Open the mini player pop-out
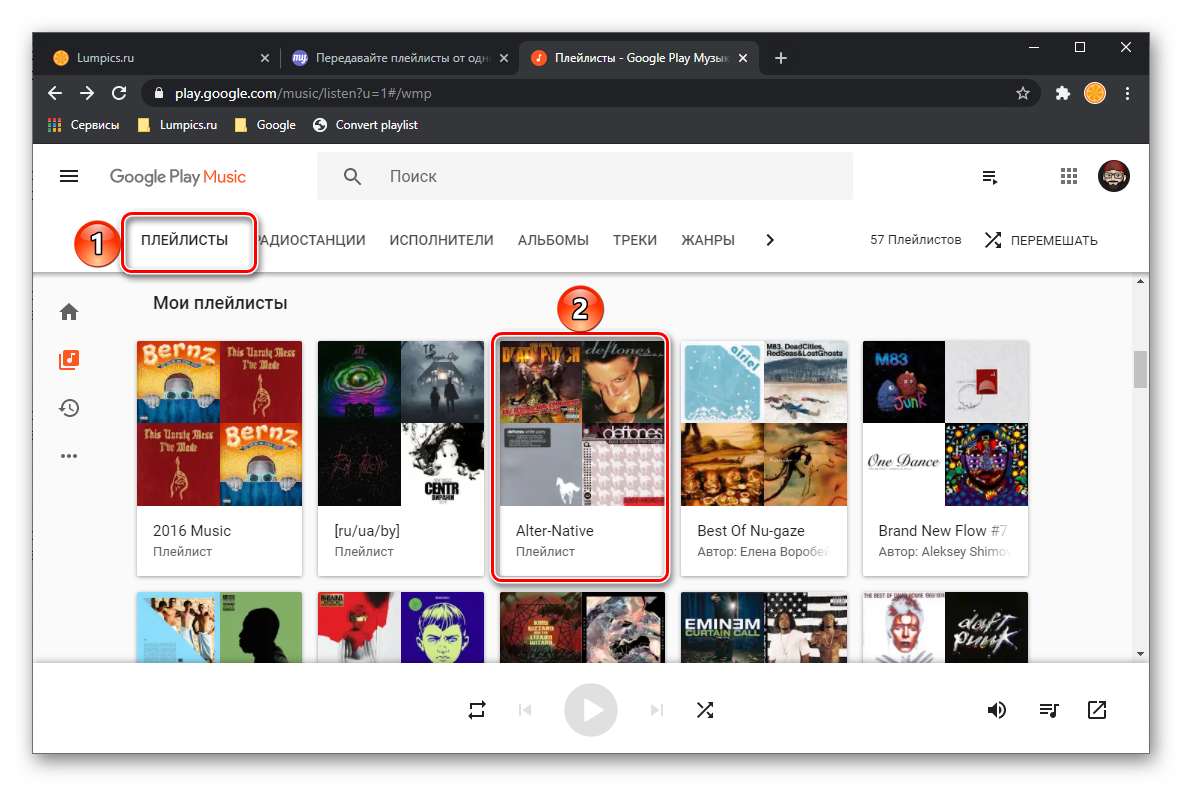This screenshot has height=786, width=1182. (1097, 710)
